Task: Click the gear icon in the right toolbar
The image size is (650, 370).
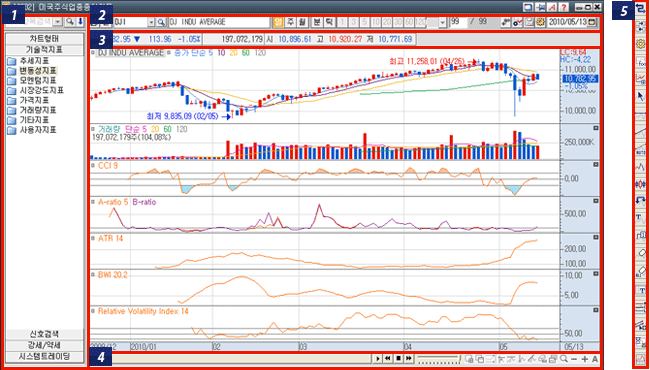Action: (x=640, y=44)
